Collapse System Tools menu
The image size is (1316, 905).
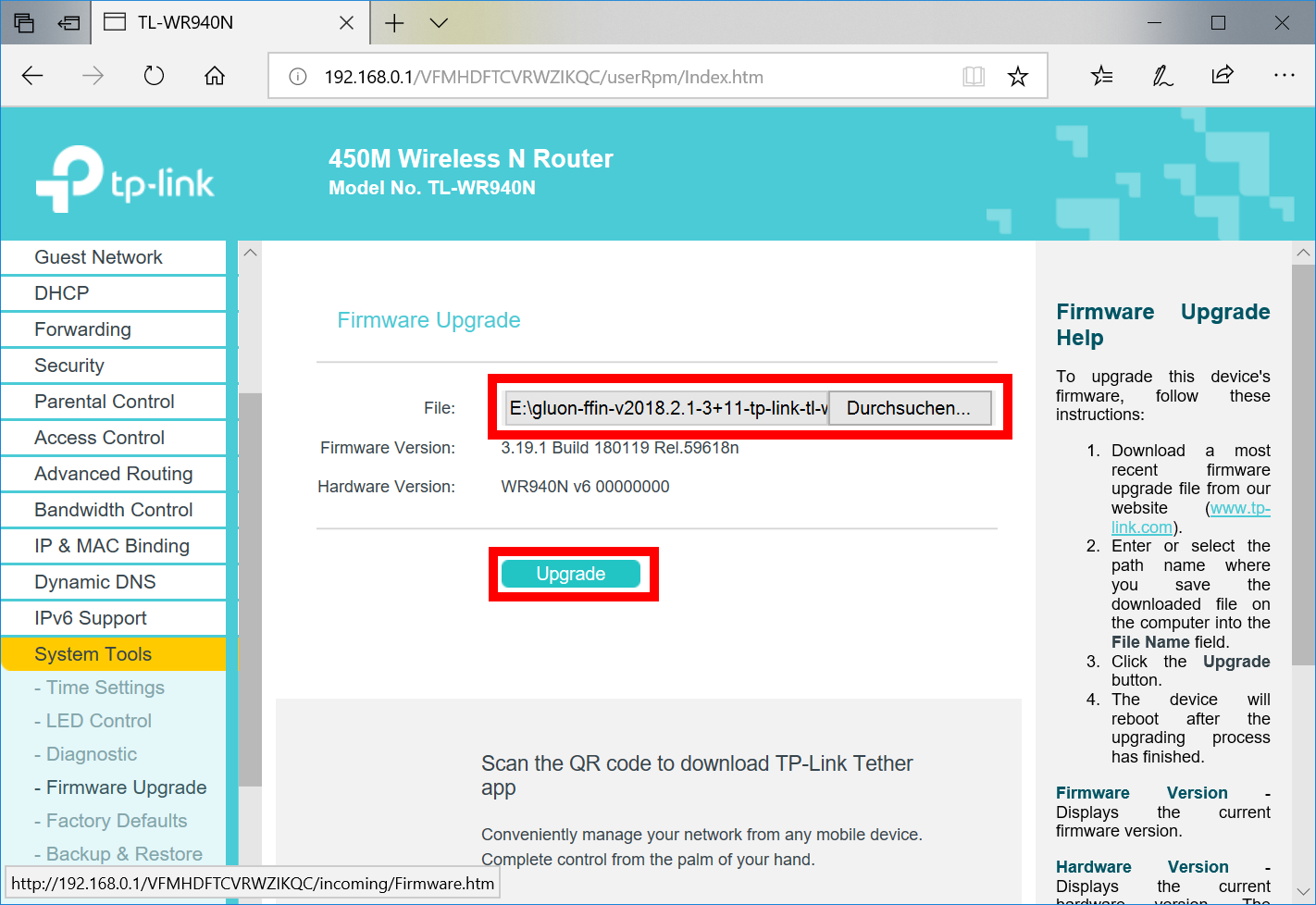[x=114, y=654]
